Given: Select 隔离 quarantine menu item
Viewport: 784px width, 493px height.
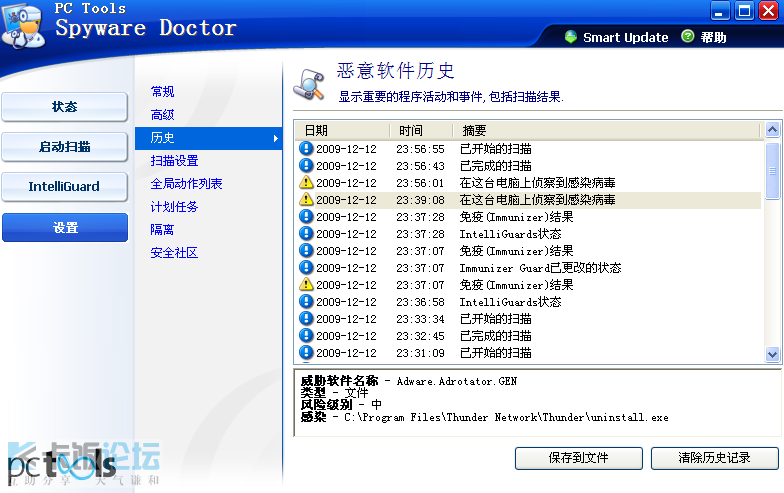Looking at the screenshot, I should coord(162,230).
